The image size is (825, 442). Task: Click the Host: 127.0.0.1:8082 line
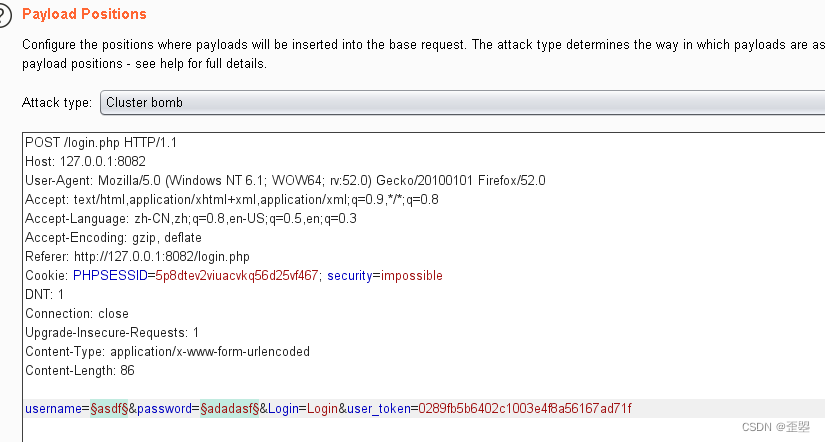click(85, 162)
